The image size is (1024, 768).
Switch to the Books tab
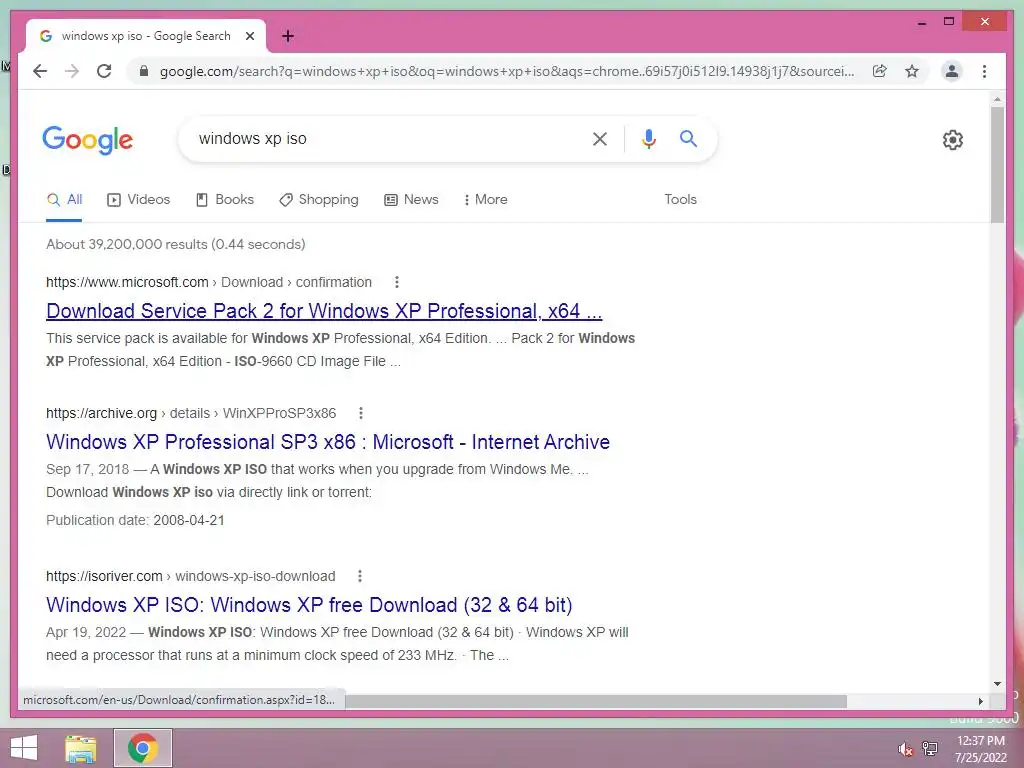(x=225, y=200)
